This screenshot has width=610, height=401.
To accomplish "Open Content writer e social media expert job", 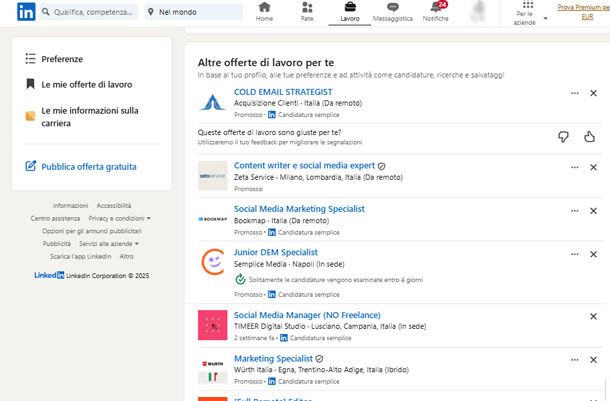I will (x=304, y=166).
